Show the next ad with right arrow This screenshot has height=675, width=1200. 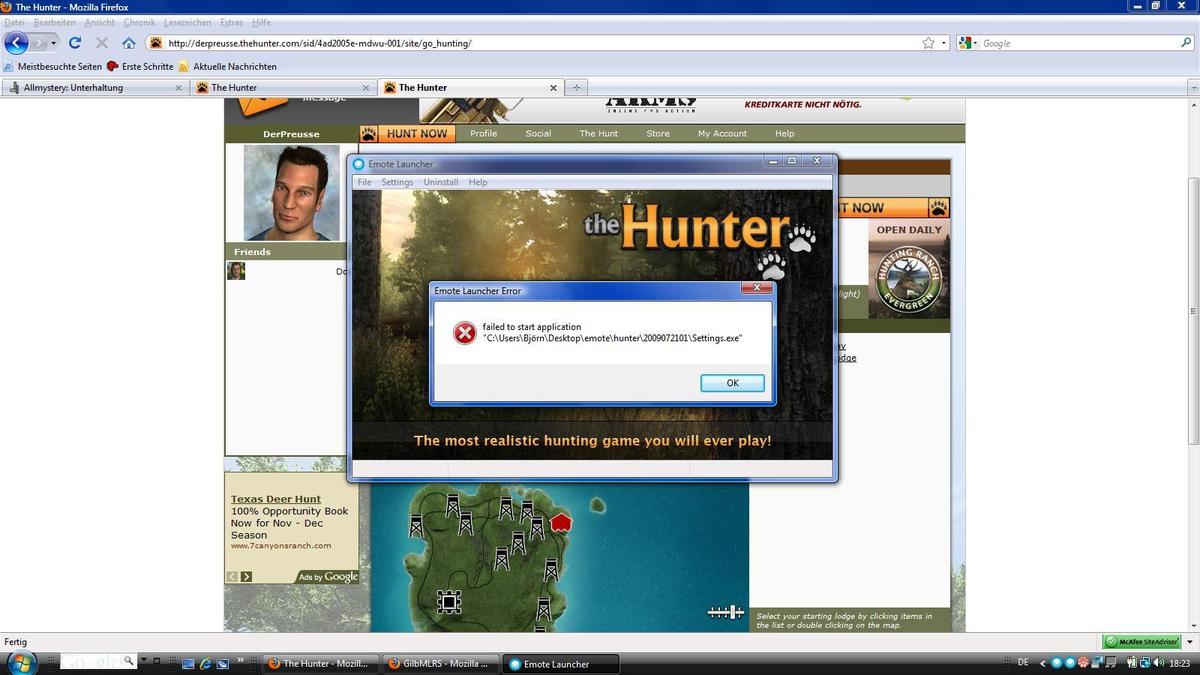[246, 576]
